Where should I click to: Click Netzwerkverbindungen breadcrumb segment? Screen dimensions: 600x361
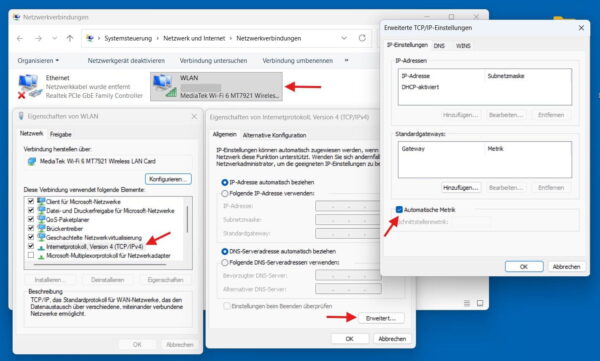coord(269,38)
